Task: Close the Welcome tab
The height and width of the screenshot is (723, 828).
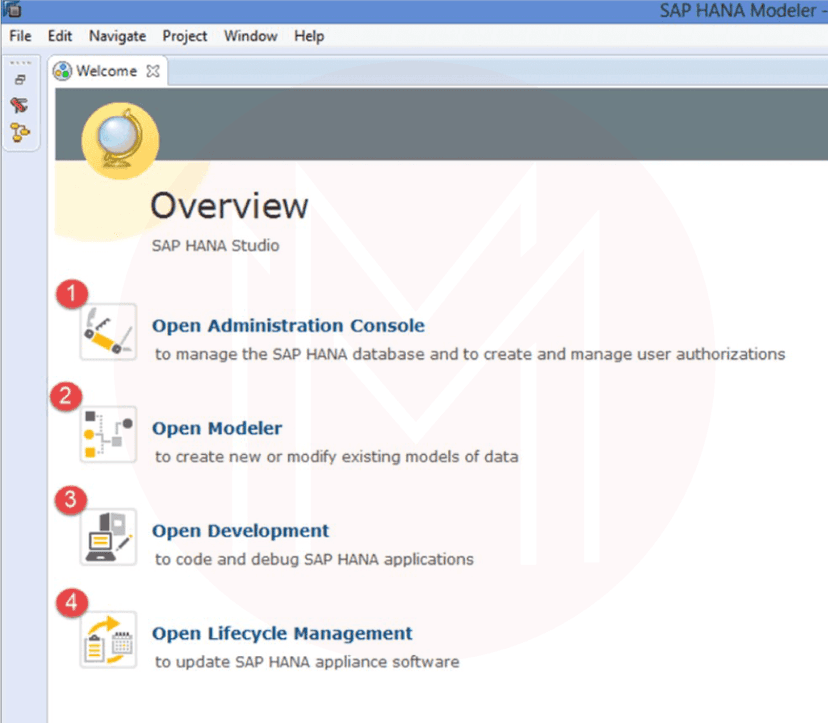Action: pyautogui.click(x=153, y=71)
